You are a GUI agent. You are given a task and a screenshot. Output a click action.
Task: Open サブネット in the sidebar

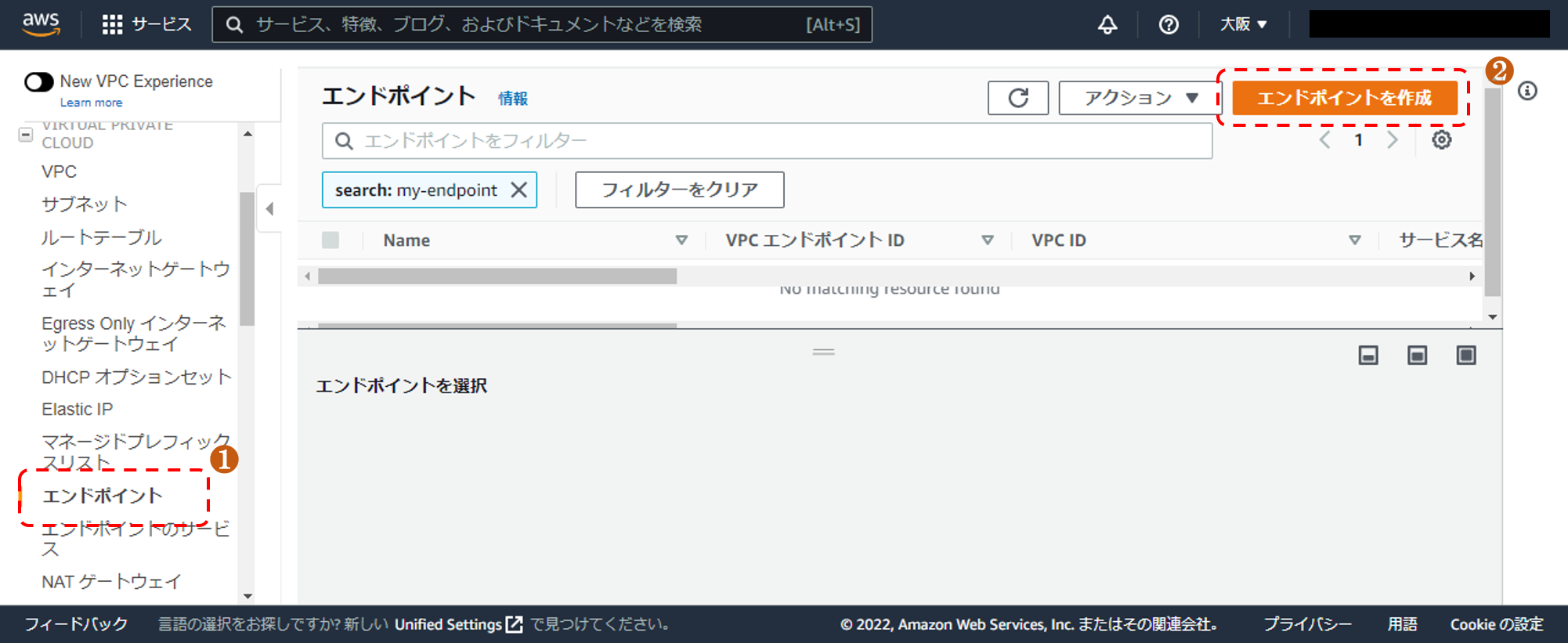click(84, 204)
